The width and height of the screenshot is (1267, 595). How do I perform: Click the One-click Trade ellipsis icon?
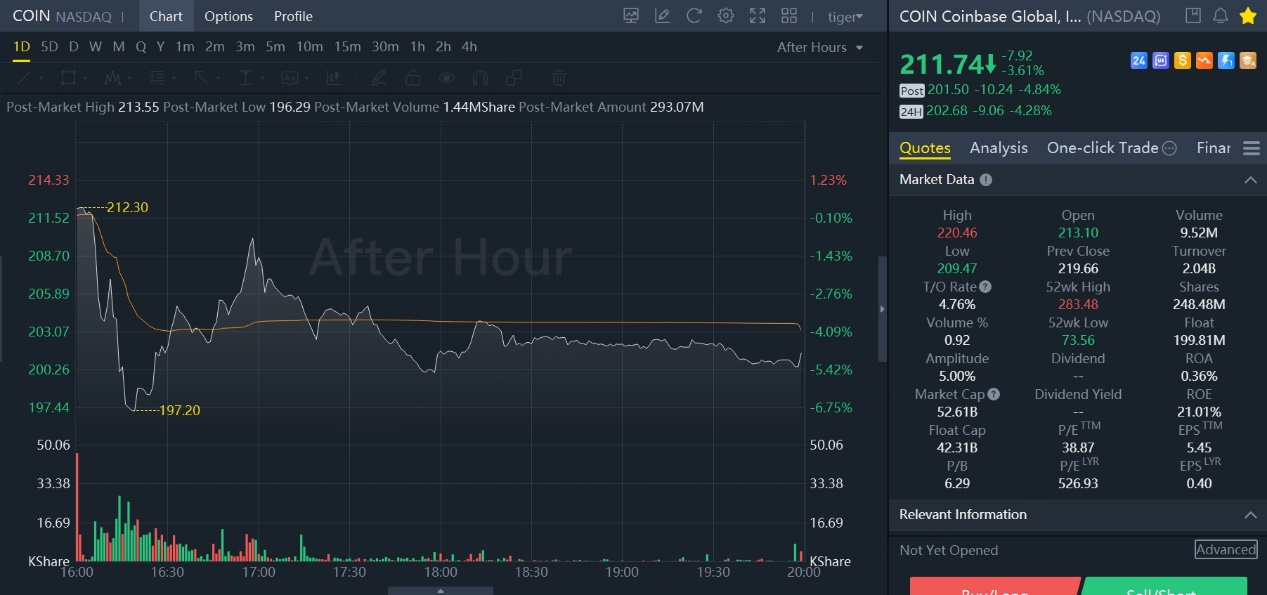click(1169, 148)
